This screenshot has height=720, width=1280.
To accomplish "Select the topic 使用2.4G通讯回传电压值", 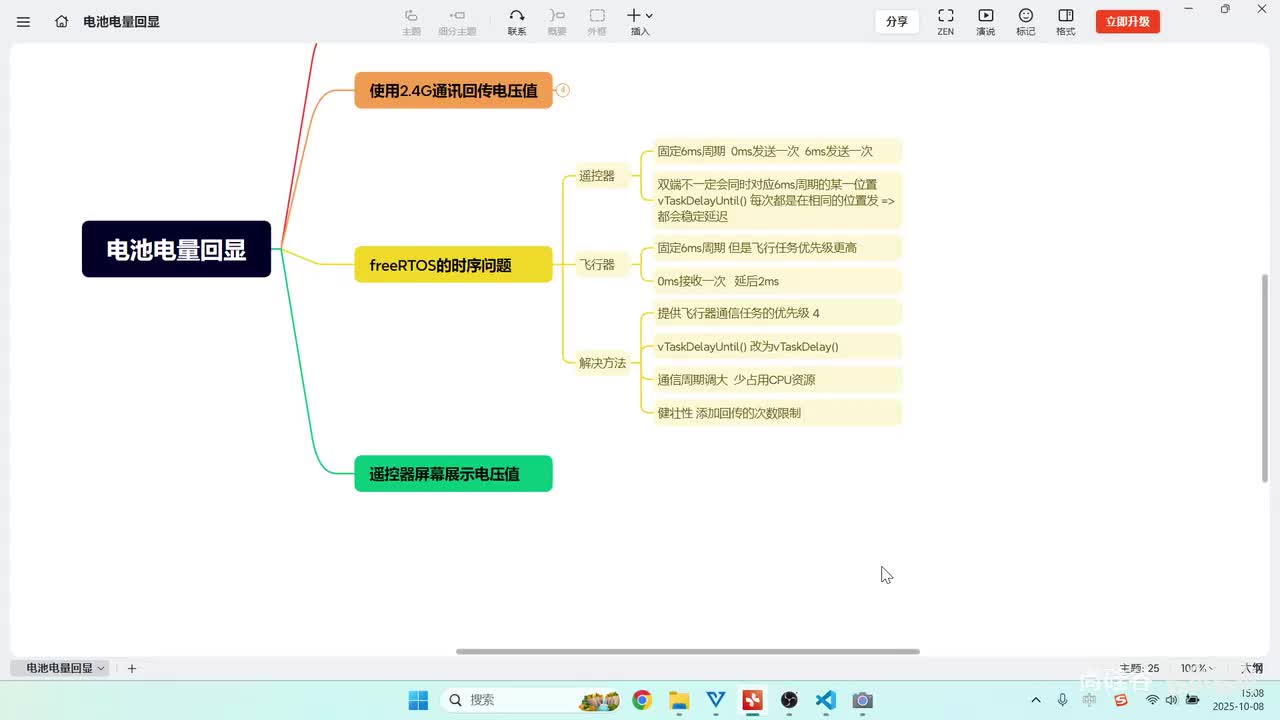I will [453, 90].
